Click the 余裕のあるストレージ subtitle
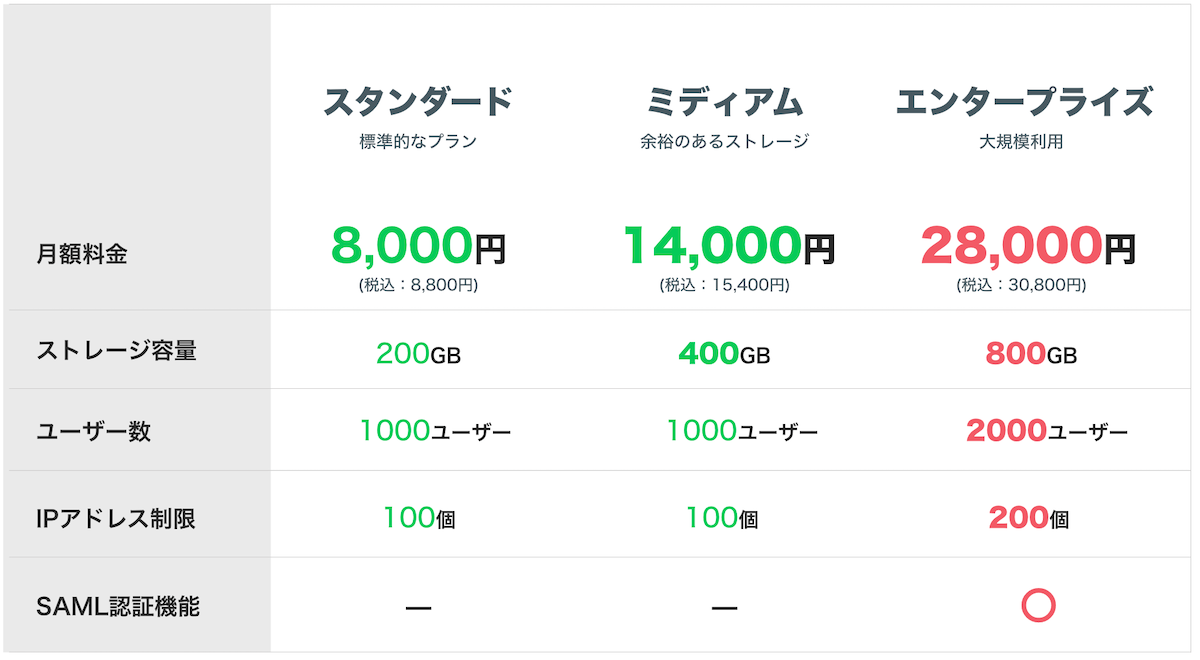The height and width of the screenshot is (660, 1200). coord(724,142)
